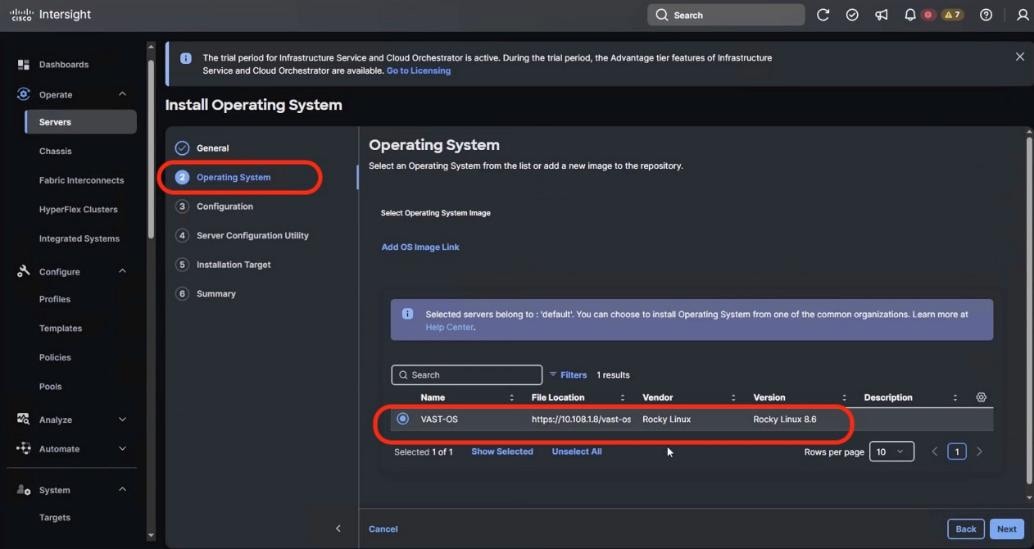
Task: Sort by the Name column arrows
Action: (x=512, y=397)
